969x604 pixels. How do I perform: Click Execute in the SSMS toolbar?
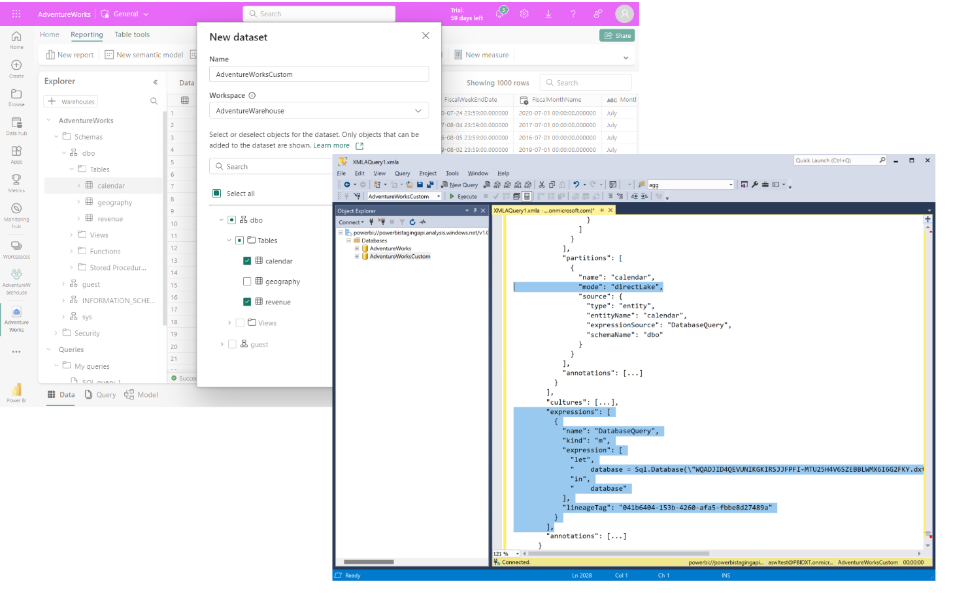coord(463,196)
